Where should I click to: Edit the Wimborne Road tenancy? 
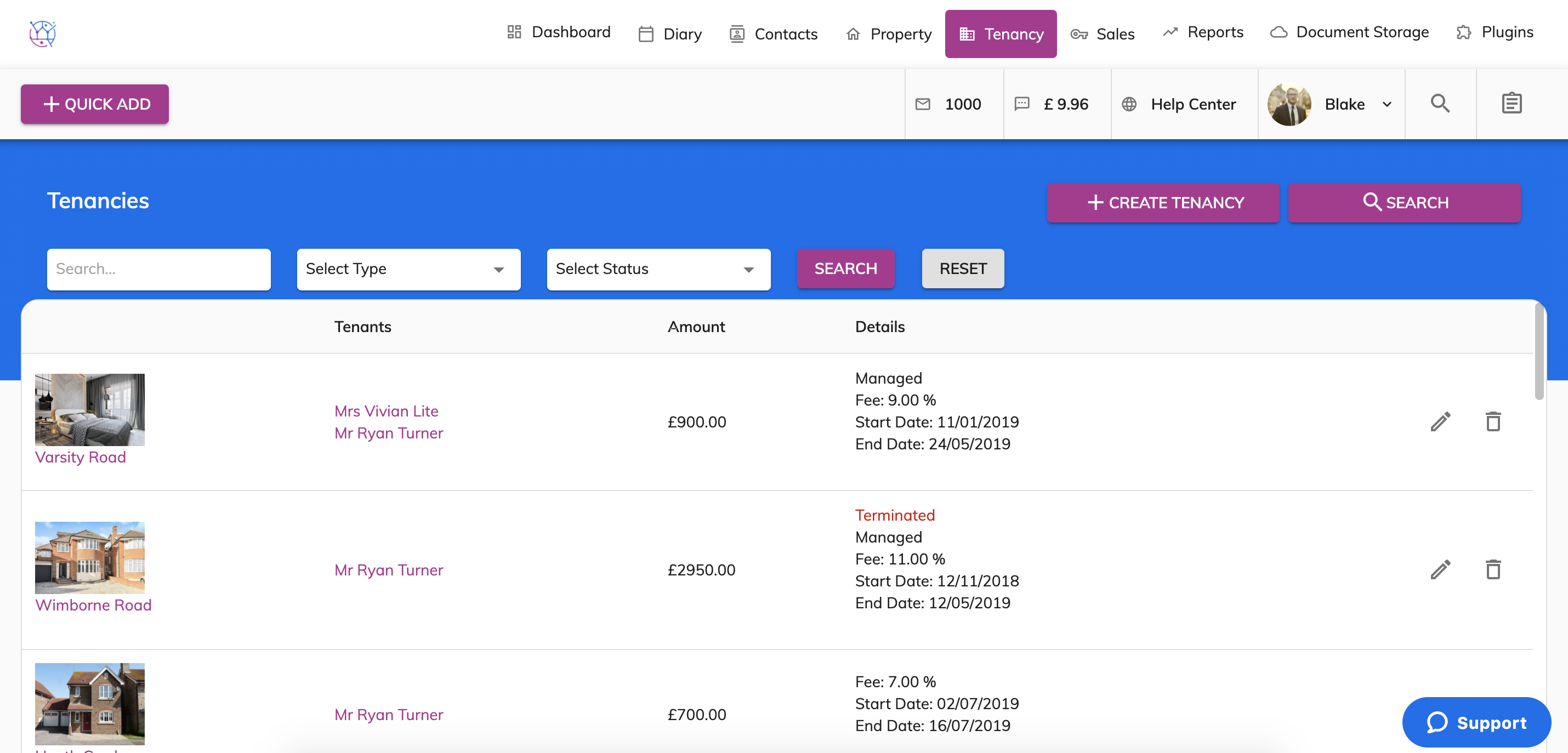1440,569
